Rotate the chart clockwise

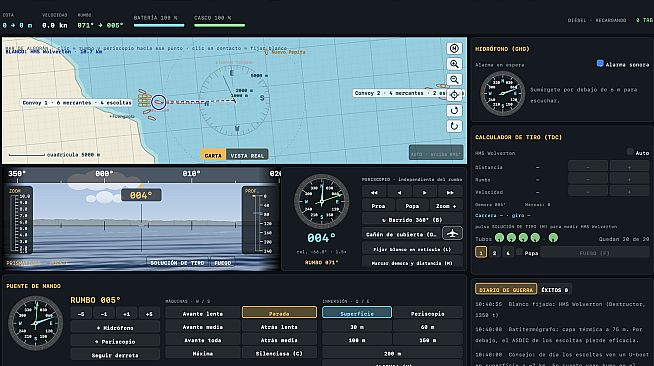point(454,126)
